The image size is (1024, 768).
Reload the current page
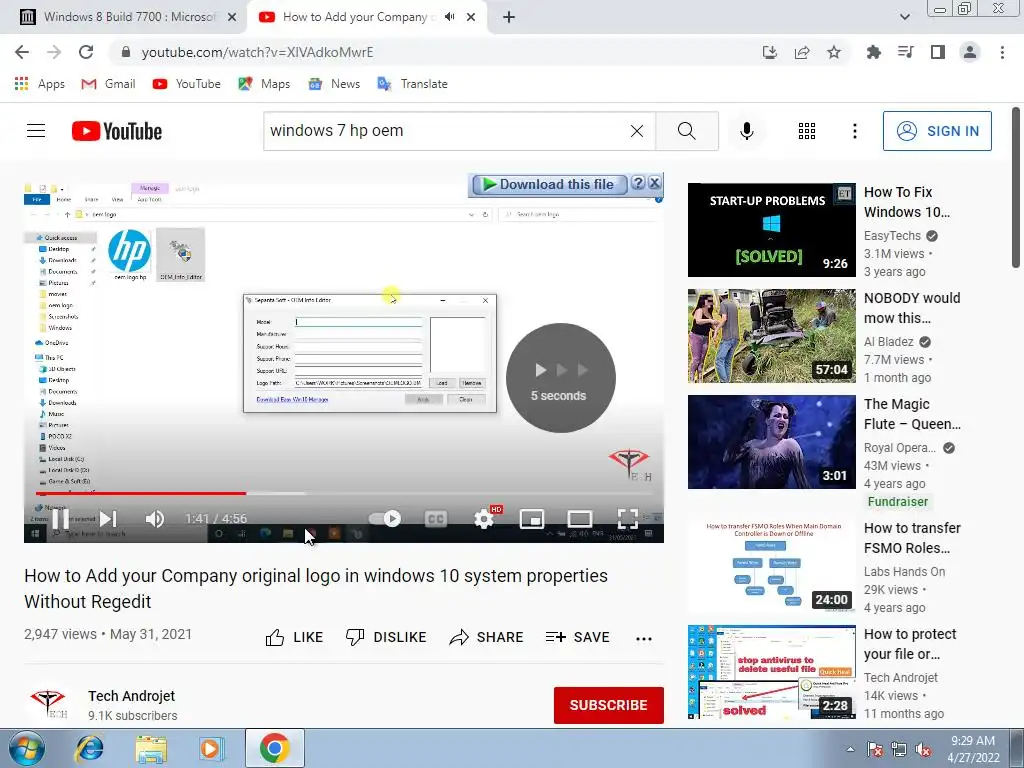(x=86, y=52)
